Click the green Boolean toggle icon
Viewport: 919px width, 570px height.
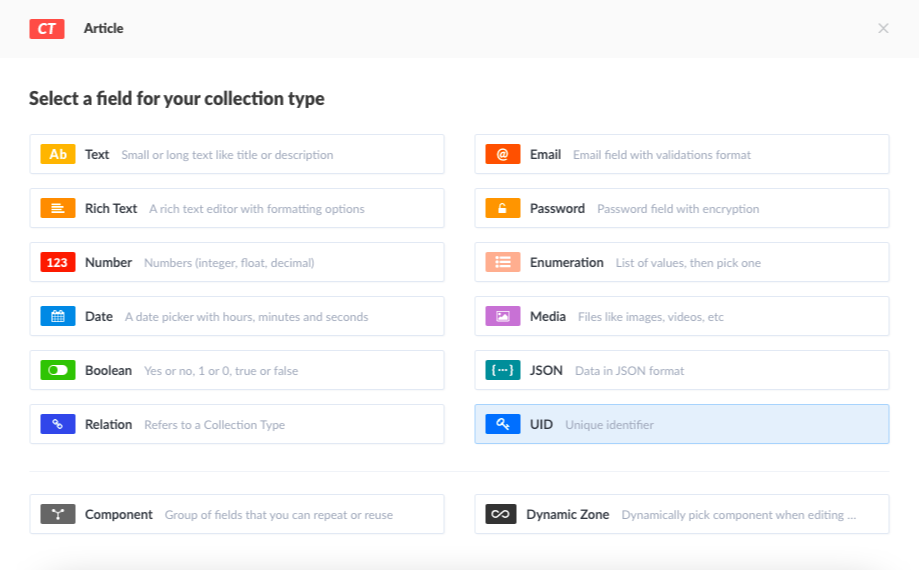pos(58,370)
